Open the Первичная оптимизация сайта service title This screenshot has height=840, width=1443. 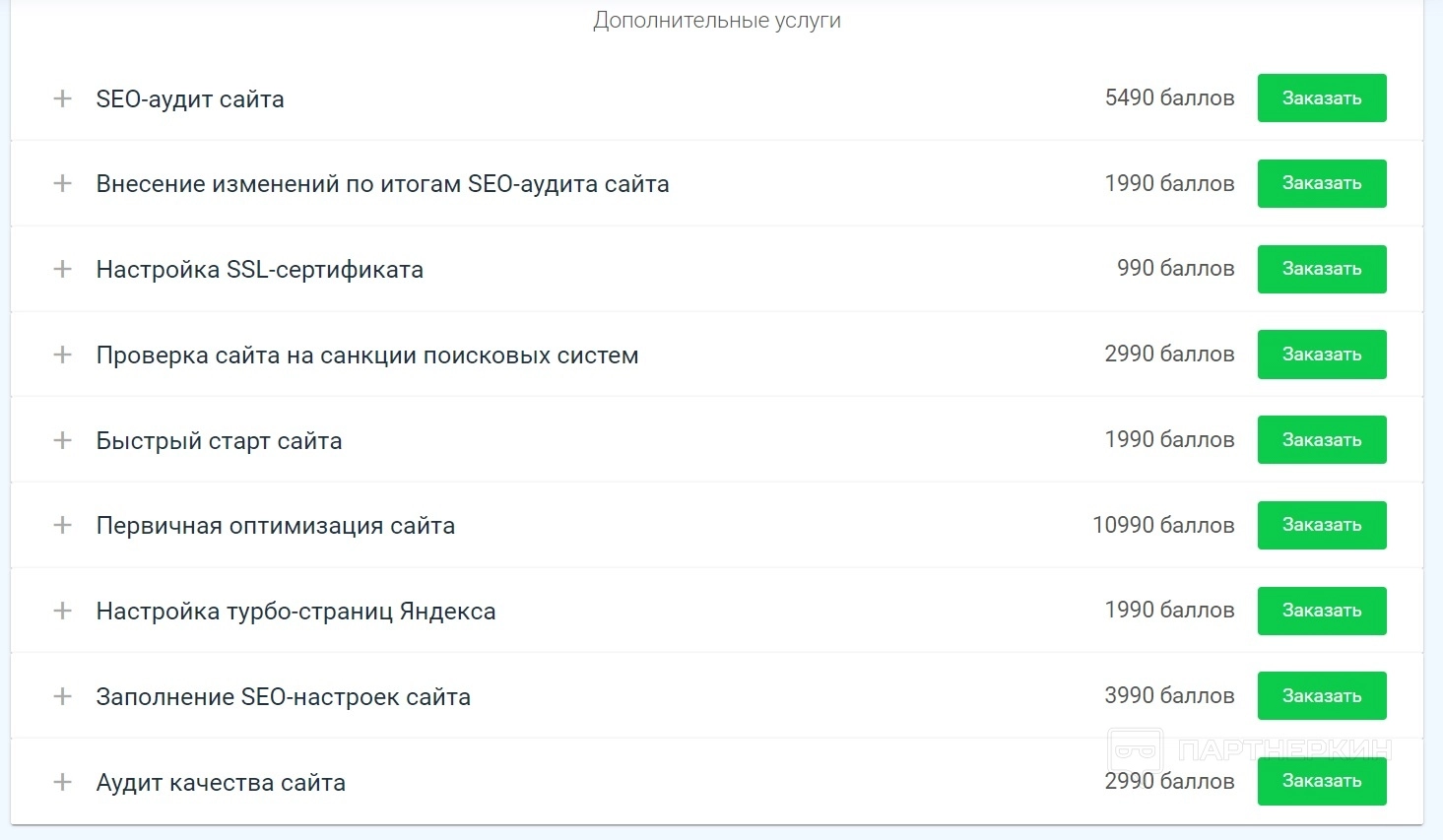point(275,526)
